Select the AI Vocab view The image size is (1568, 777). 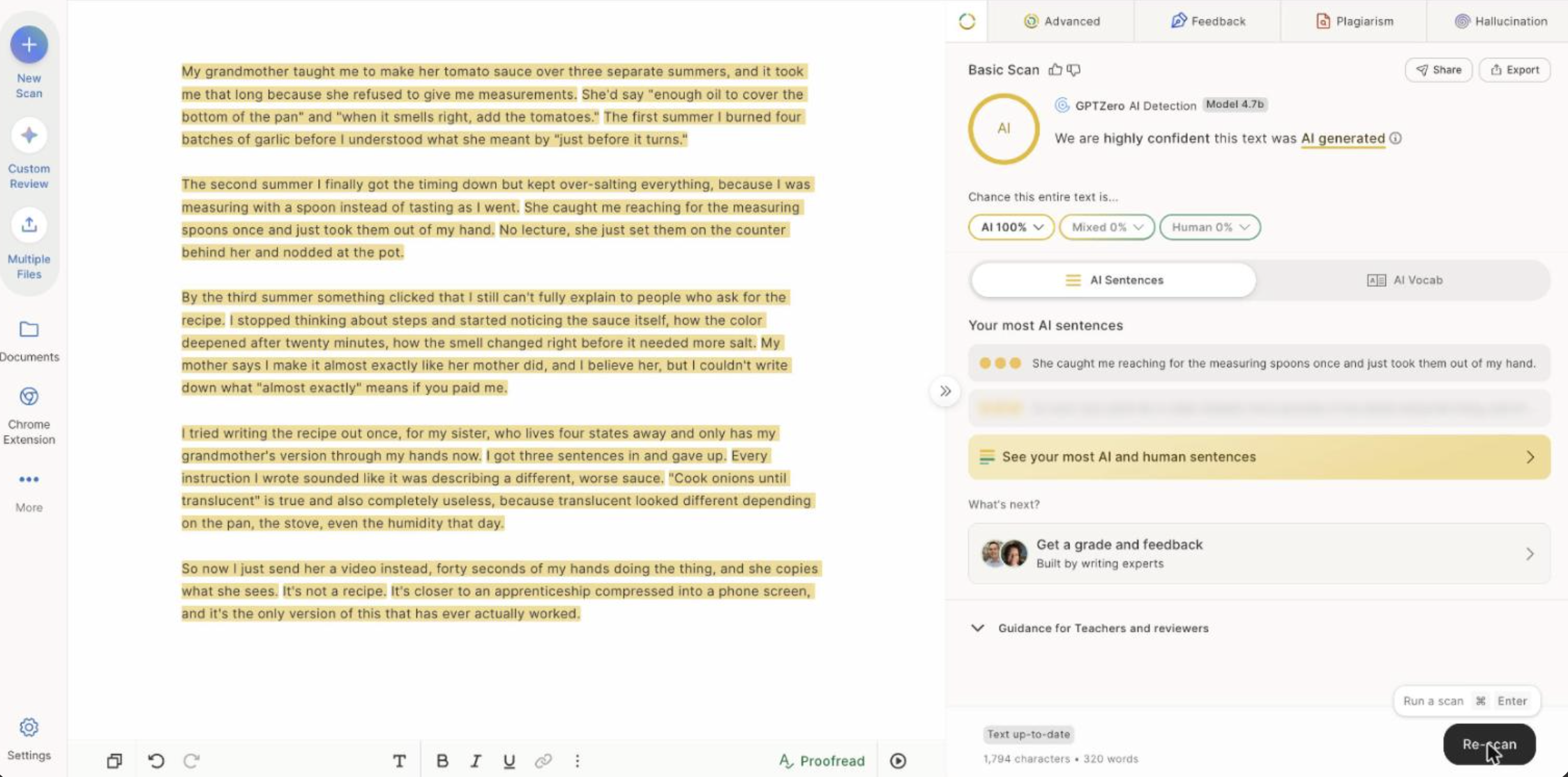(x=1405, y=280)
